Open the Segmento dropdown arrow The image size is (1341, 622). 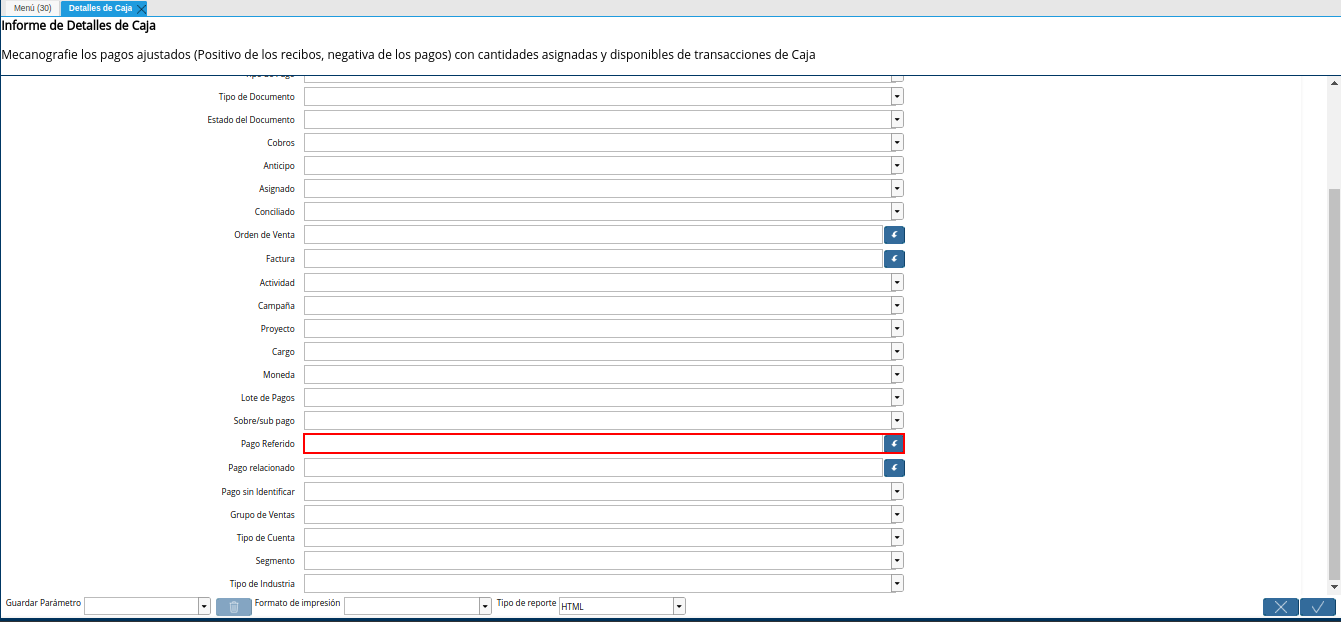[x=897, y=561]
